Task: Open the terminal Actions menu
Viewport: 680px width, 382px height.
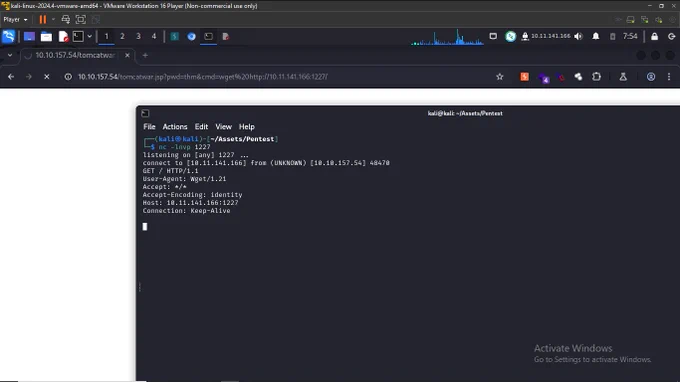Action: click(175, 127)
